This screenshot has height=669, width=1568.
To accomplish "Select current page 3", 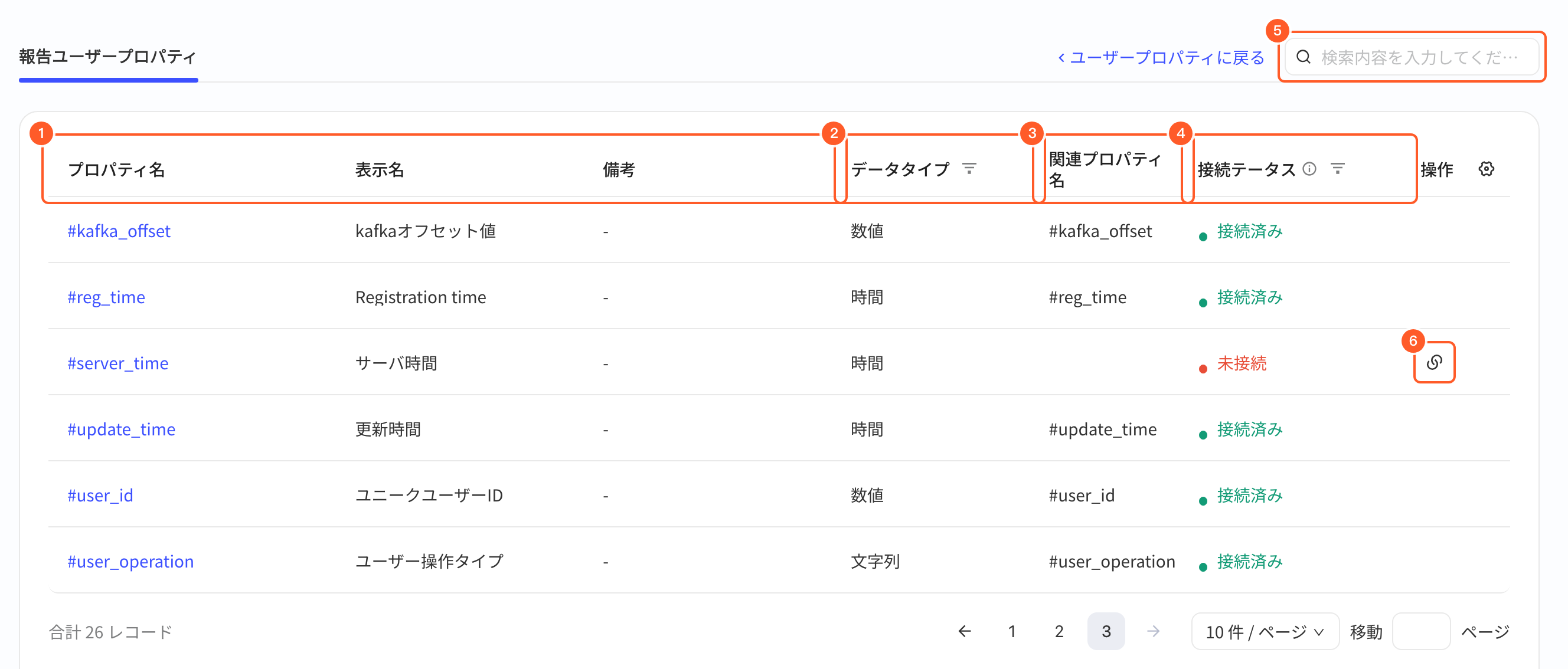I will coord(1106,631).
